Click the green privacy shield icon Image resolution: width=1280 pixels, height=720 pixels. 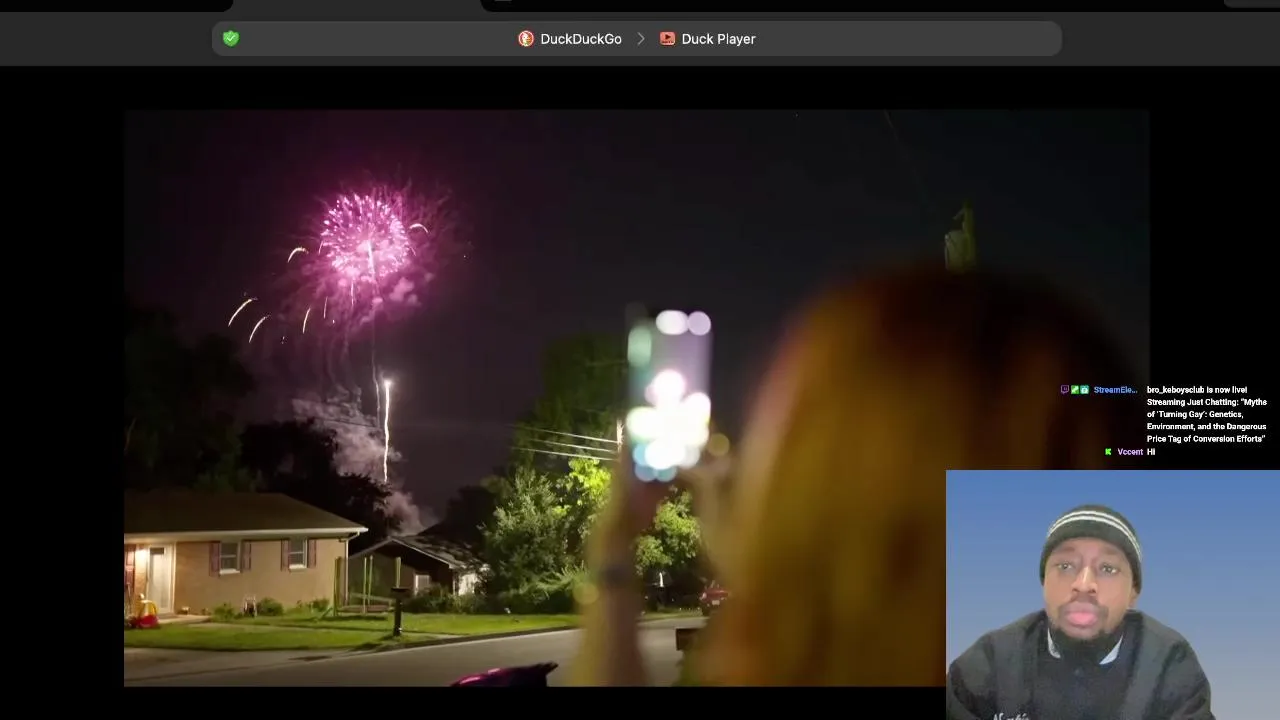click(x=231, y=38)
